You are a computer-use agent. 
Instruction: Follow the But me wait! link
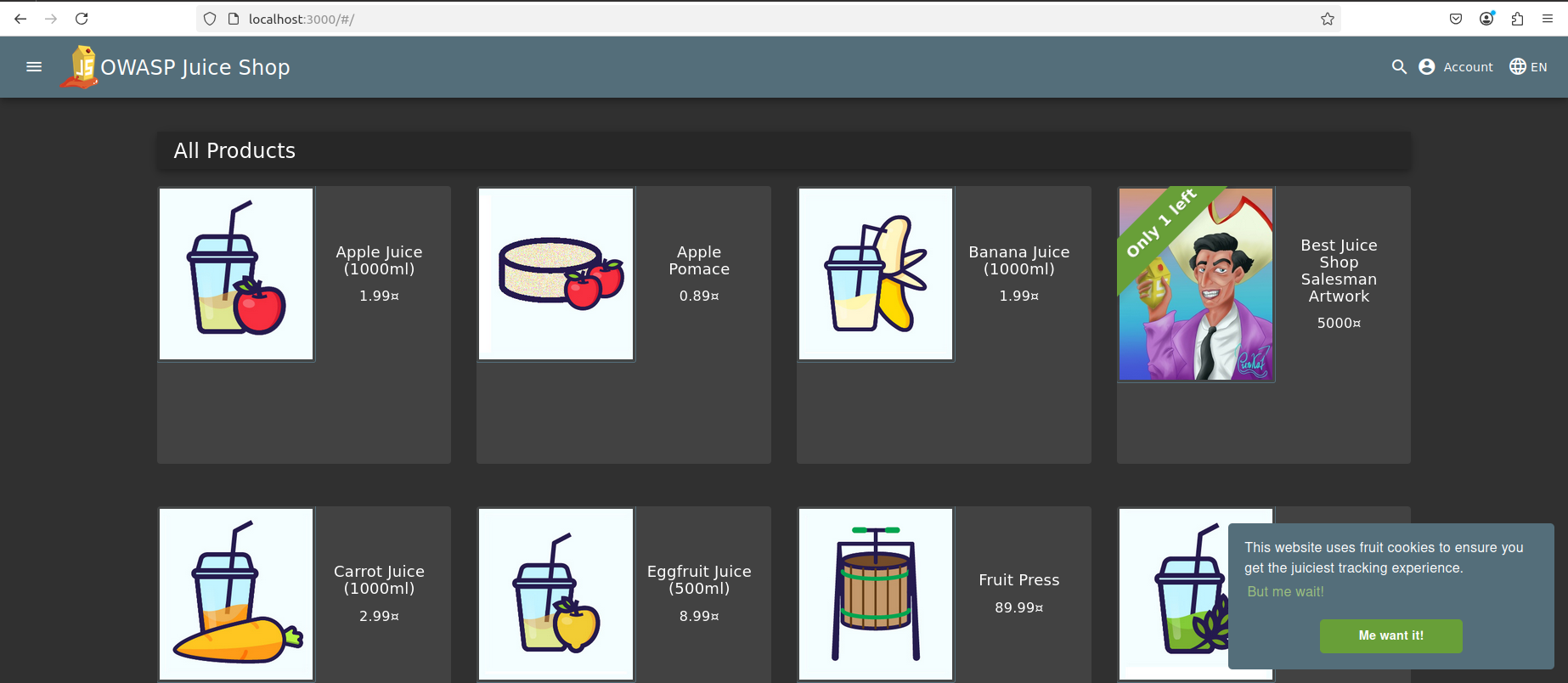tap(1285, 591)
